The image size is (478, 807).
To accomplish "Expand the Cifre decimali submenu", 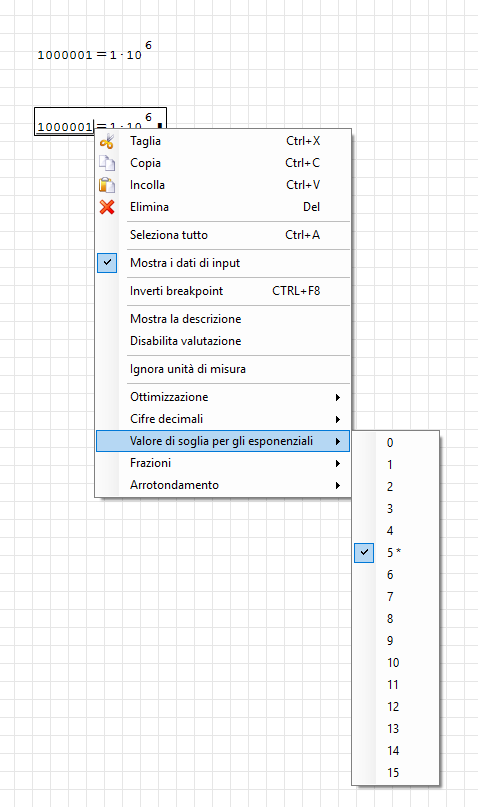I will coord(223,419).
